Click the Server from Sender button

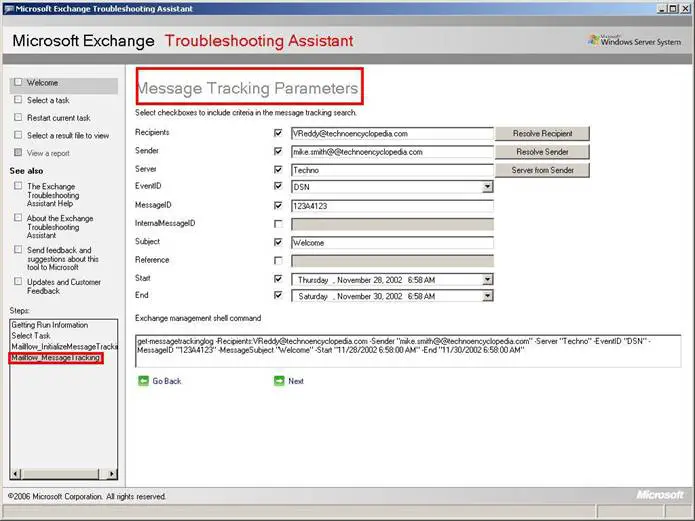click(542, 170)
